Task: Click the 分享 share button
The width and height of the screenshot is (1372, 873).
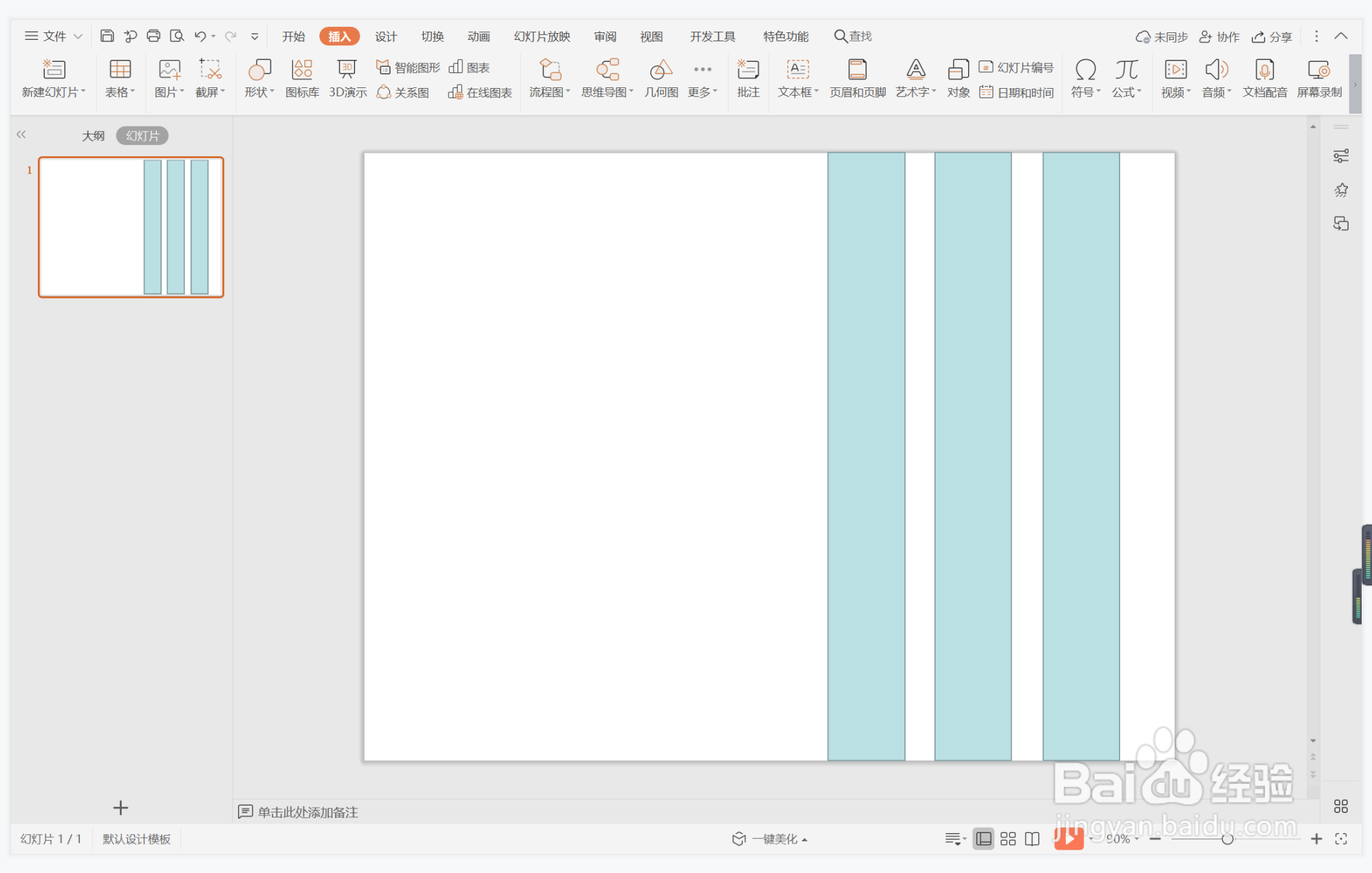Action: 1272,36
